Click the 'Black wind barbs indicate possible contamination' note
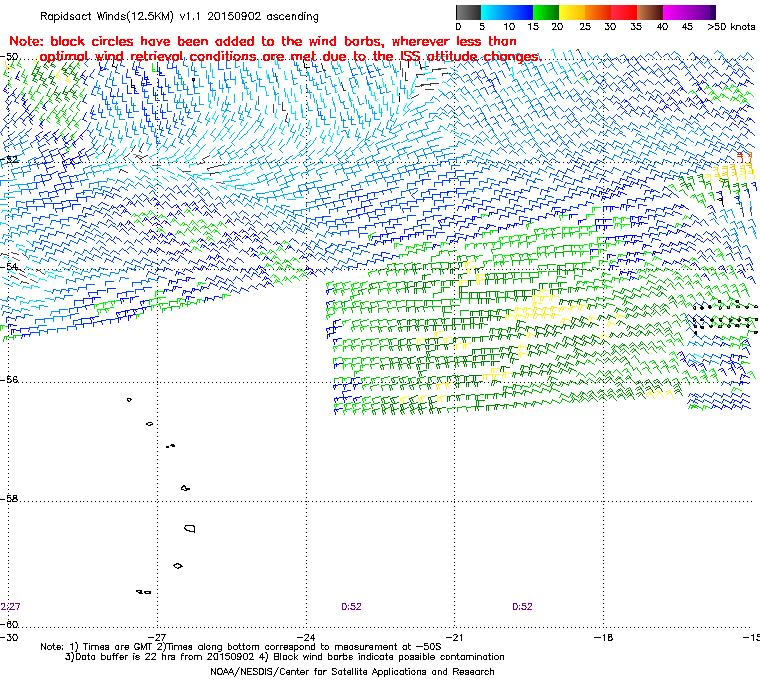 [x=389, y=657]
